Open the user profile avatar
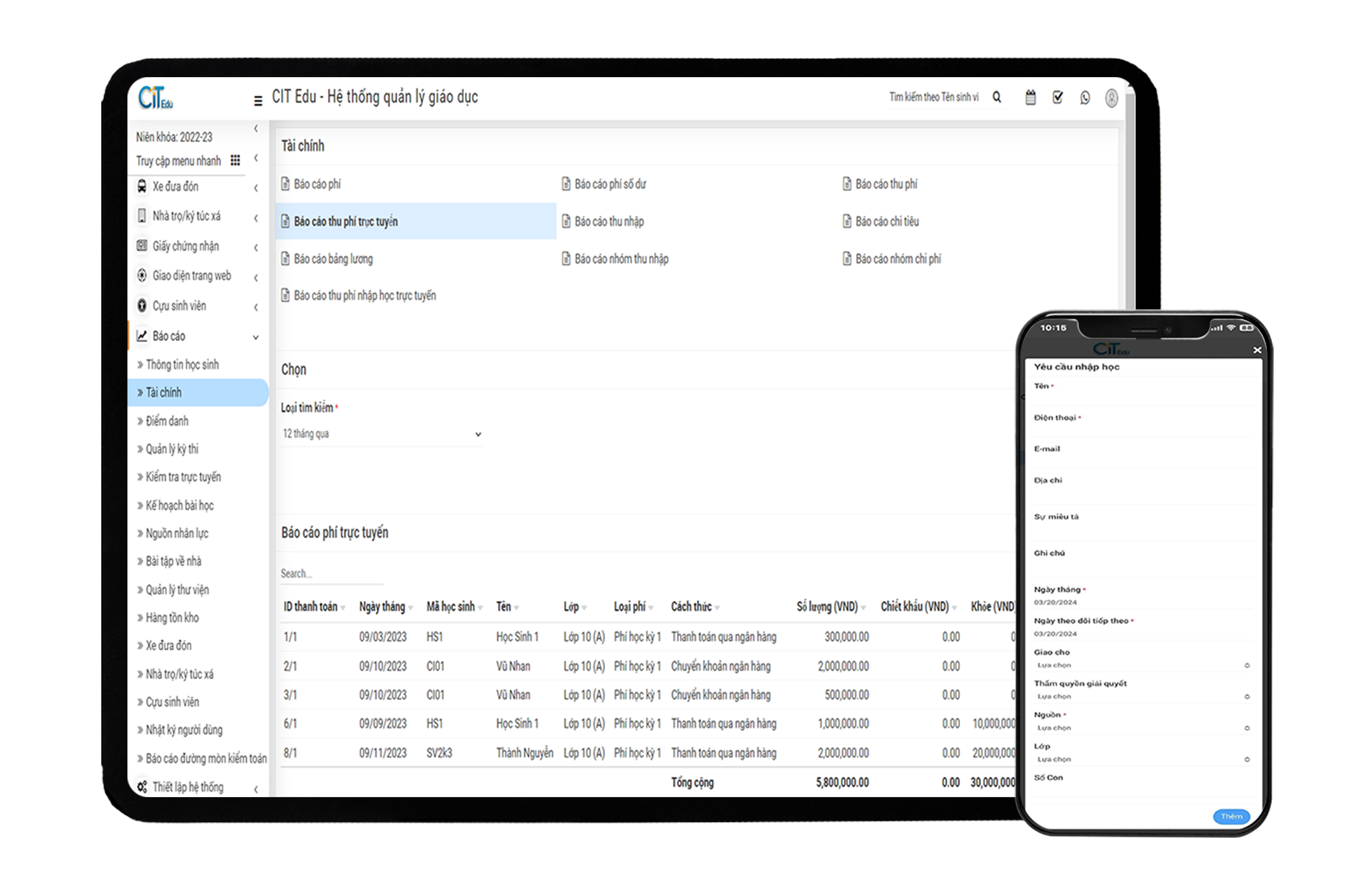The width and height of the screenshot is (1372, 880). point(1111,97)
